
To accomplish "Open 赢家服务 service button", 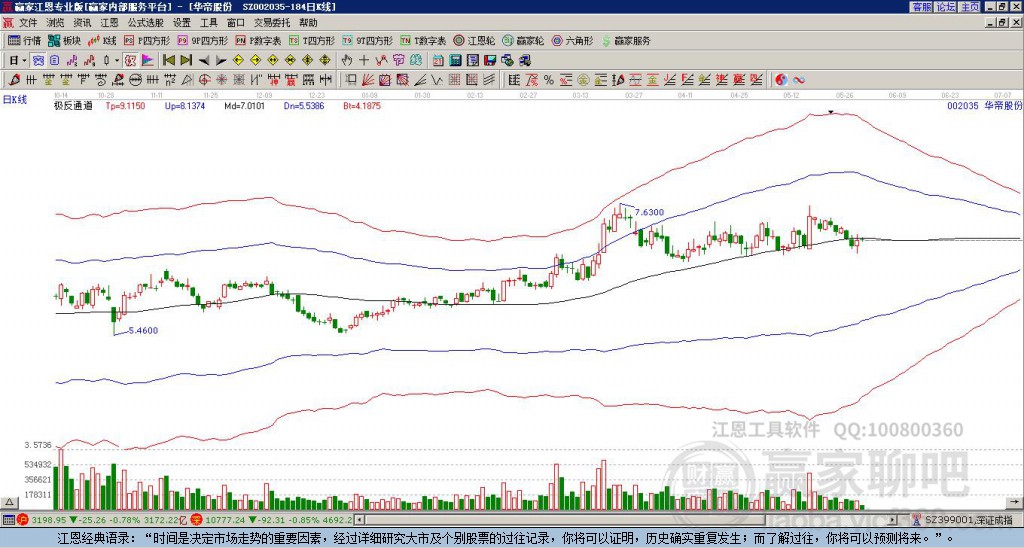I will coord(626,40).
